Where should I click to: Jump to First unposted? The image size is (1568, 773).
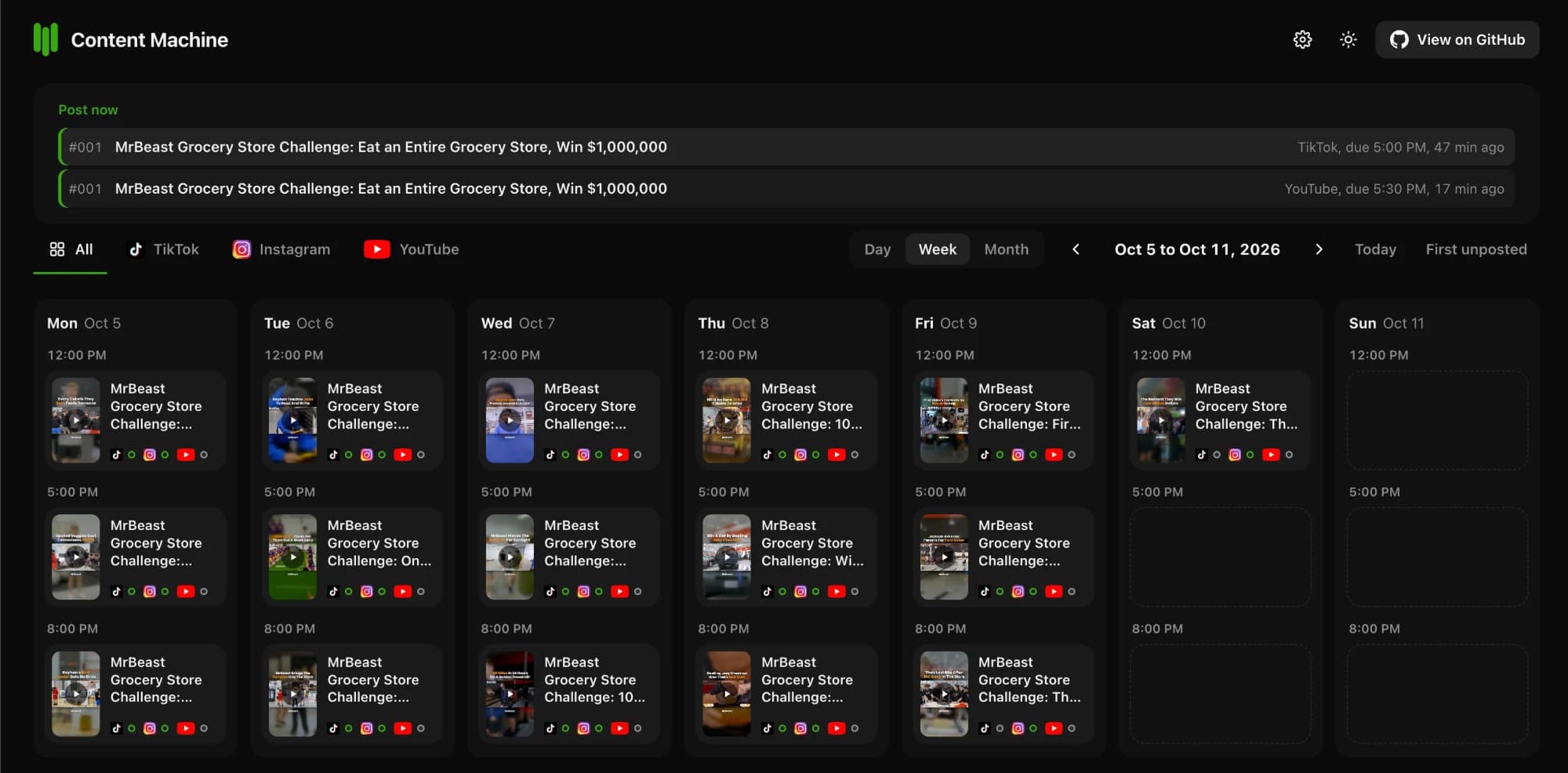[1475, 249]
